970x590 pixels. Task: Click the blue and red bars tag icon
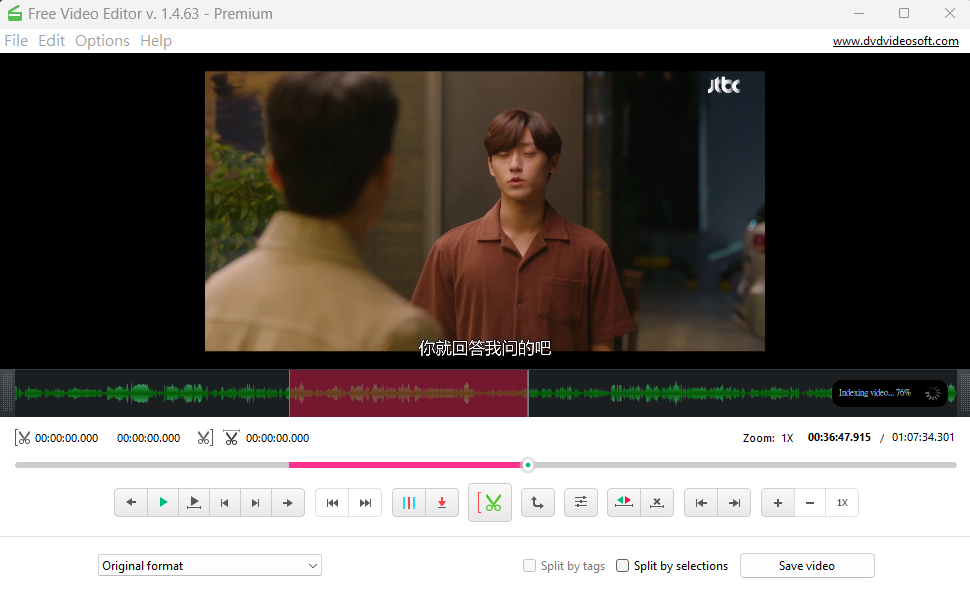coord(409,502)
